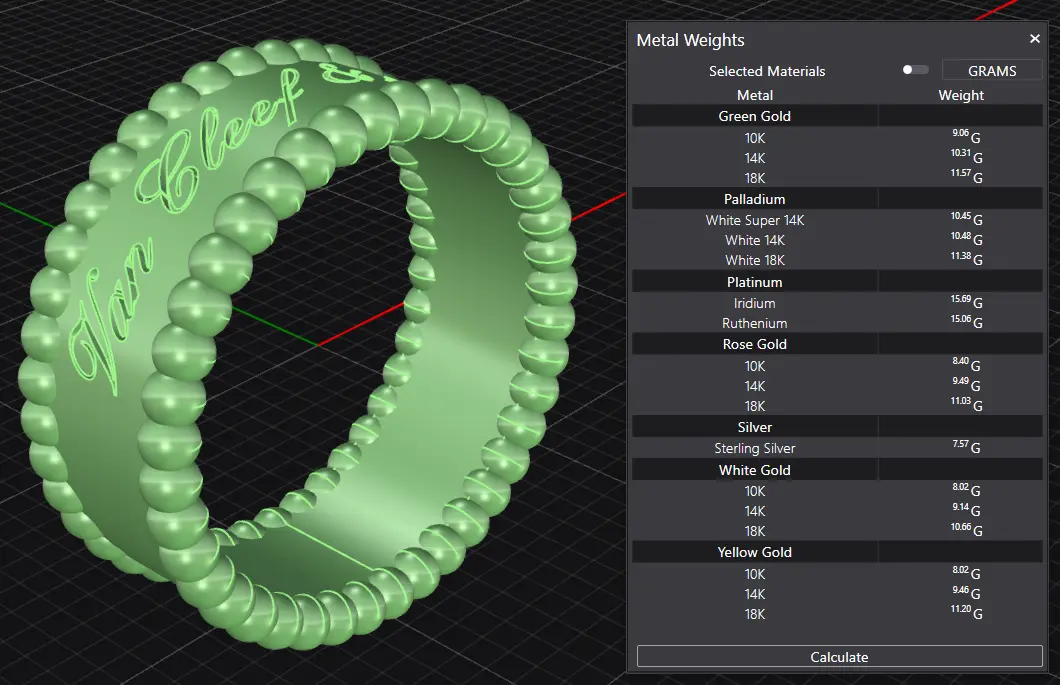Click the Silver group header
1060x685 pixels.
click(754, 427)
